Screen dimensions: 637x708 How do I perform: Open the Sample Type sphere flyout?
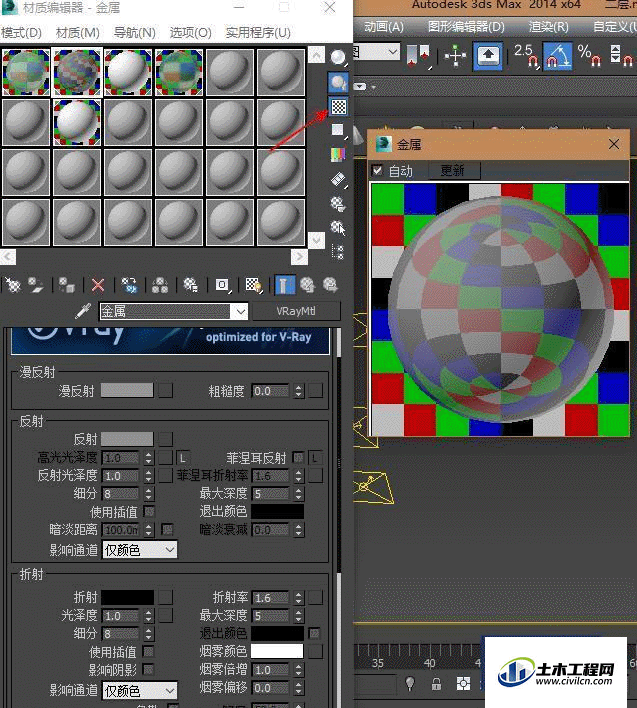pyautogui.click(x=338, y=58)
